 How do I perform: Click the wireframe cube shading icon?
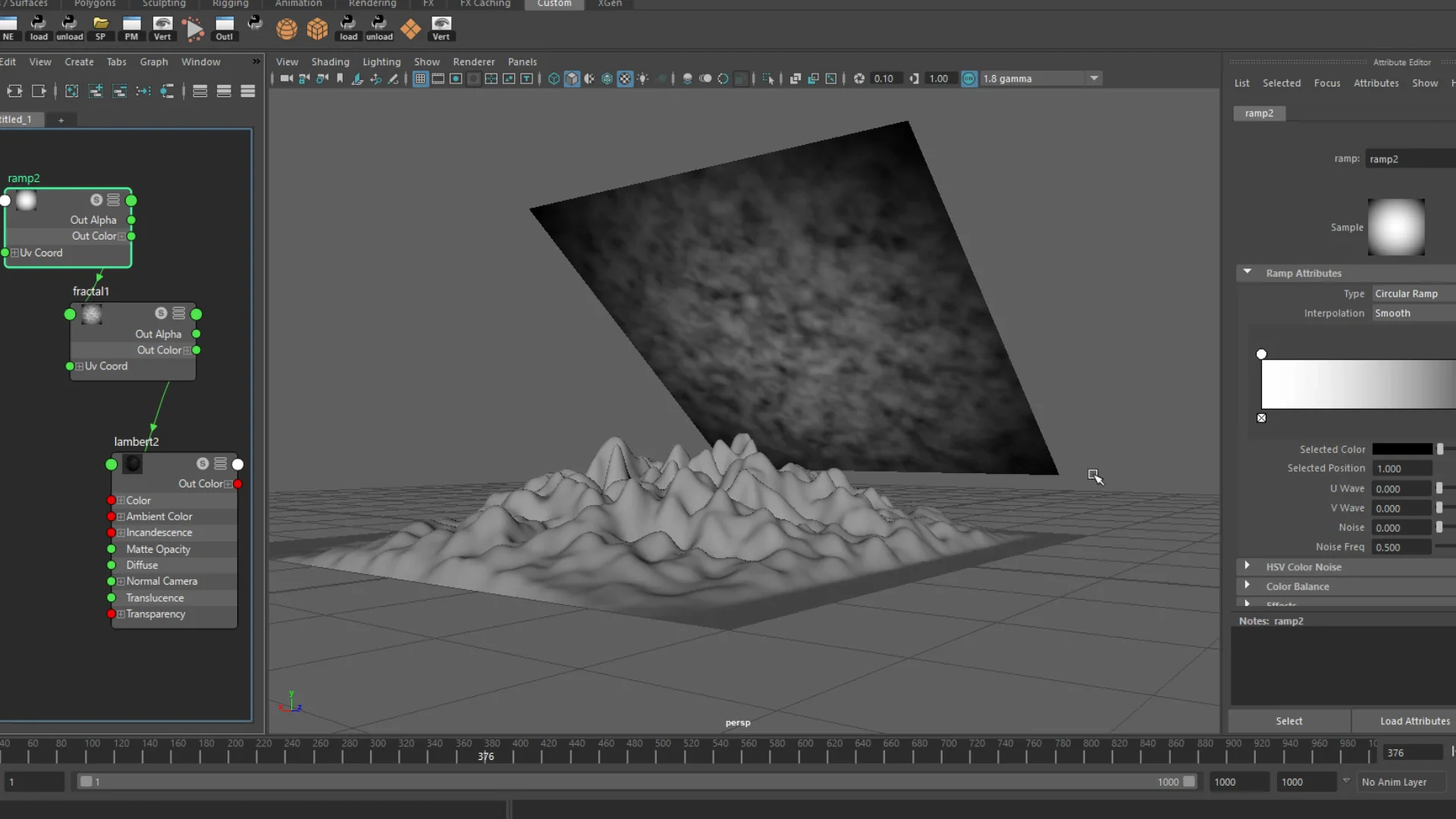(x=554, y=79)
